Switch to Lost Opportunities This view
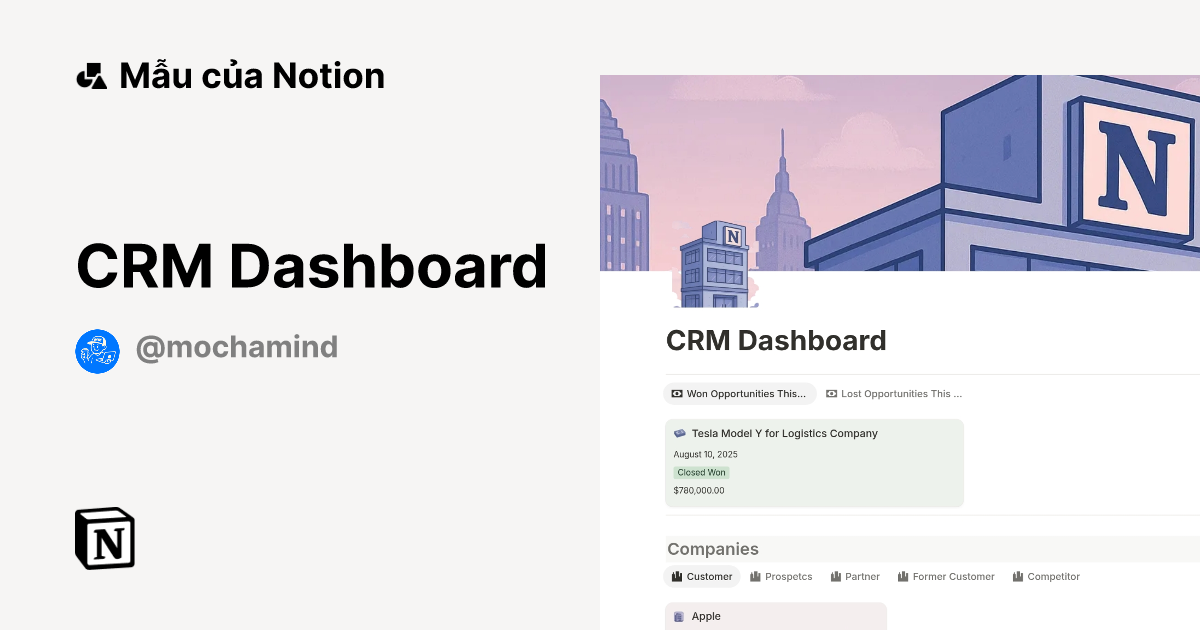The width and height of the screenshot is (1200, 630). click(894, 393)
